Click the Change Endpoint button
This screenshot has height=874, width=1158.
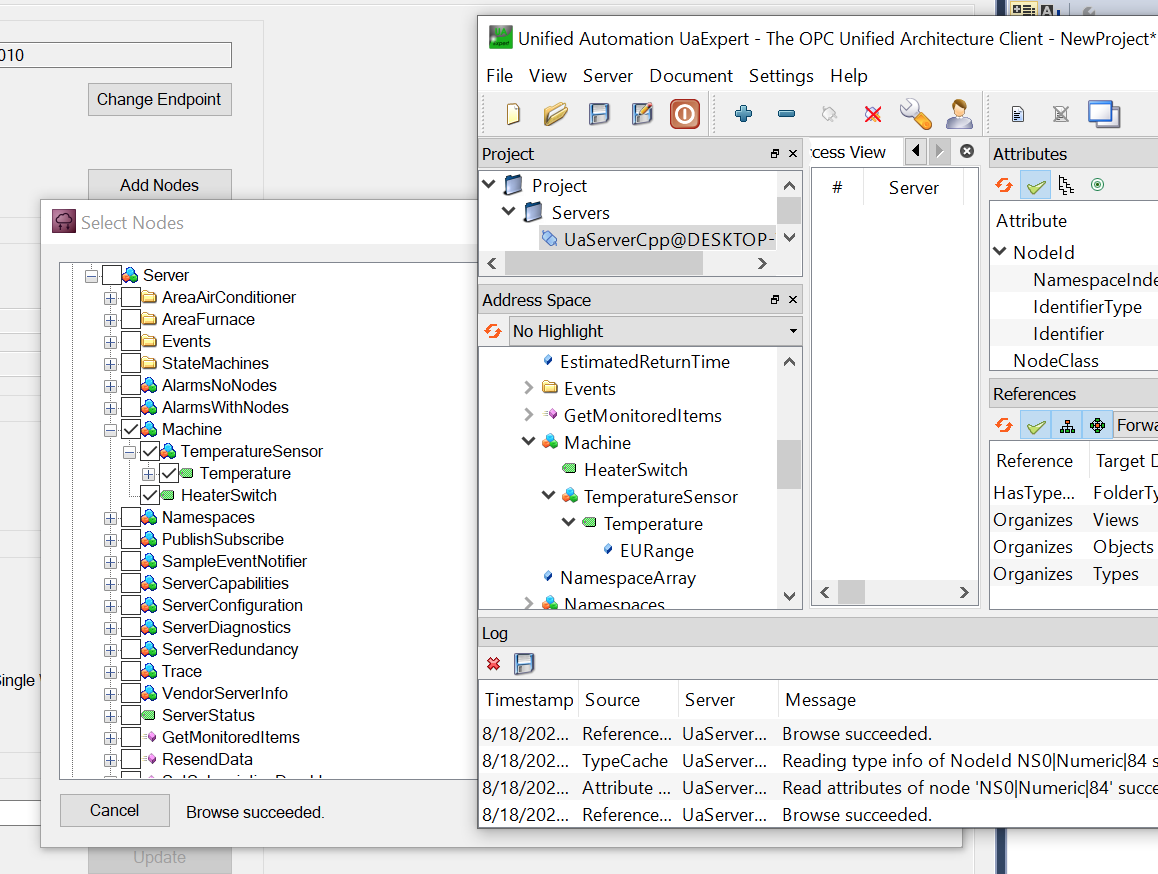(x=160, y=99)
